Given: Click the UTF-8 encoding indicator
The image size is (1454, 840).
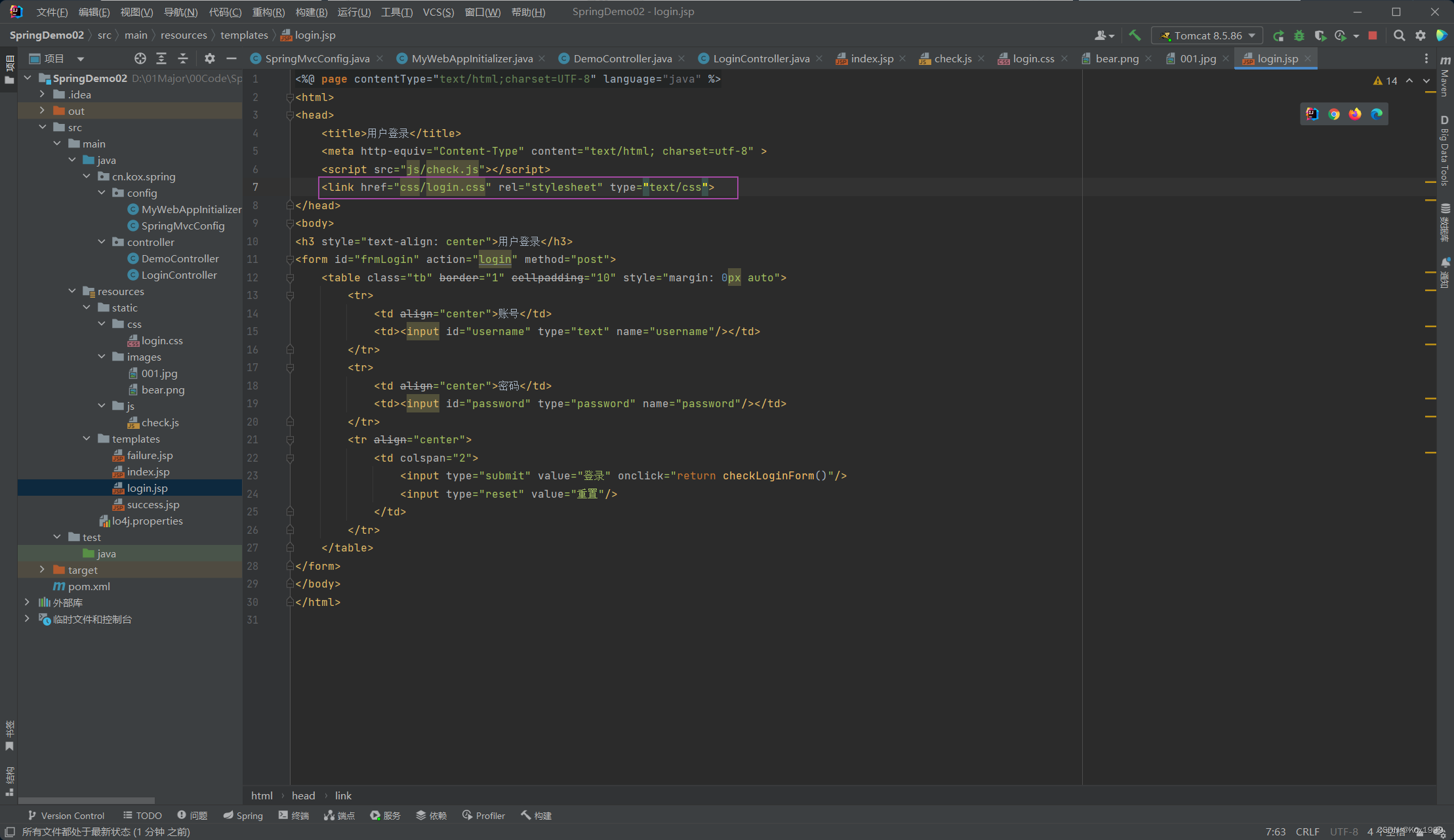Looking at the screenshot, I should coord(1344,831).
